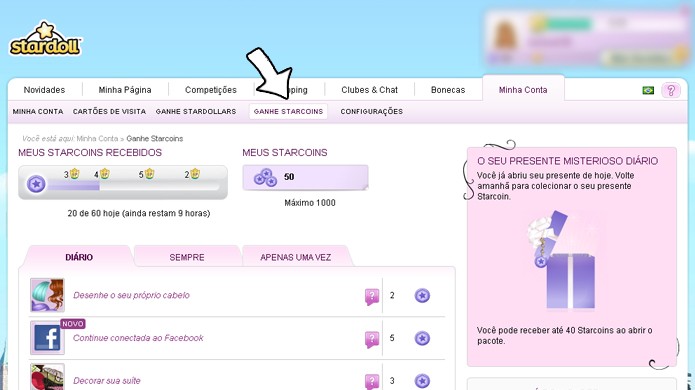Show help for Facebook task
Image resolution: width=695 pixels, height=390 pixels.
pos(372,339)
